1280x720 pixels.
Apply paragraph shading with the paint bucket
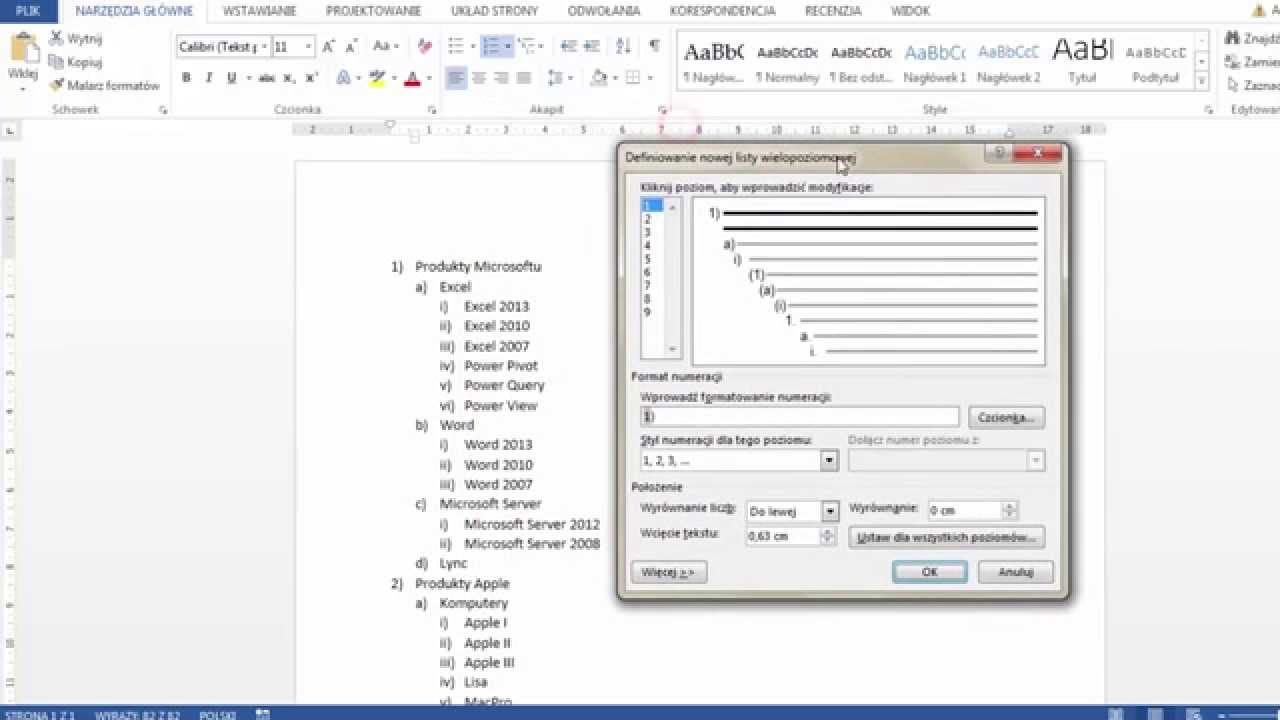click(x=598, y=78)
